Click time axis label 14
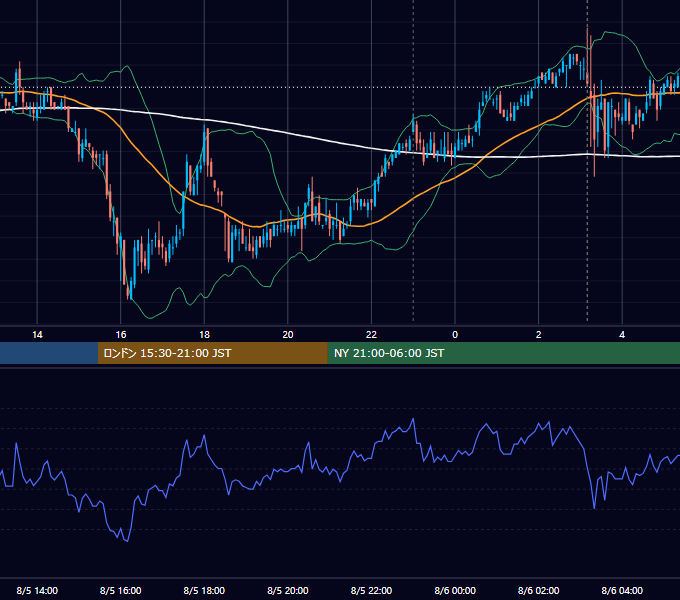 (37, 334)
